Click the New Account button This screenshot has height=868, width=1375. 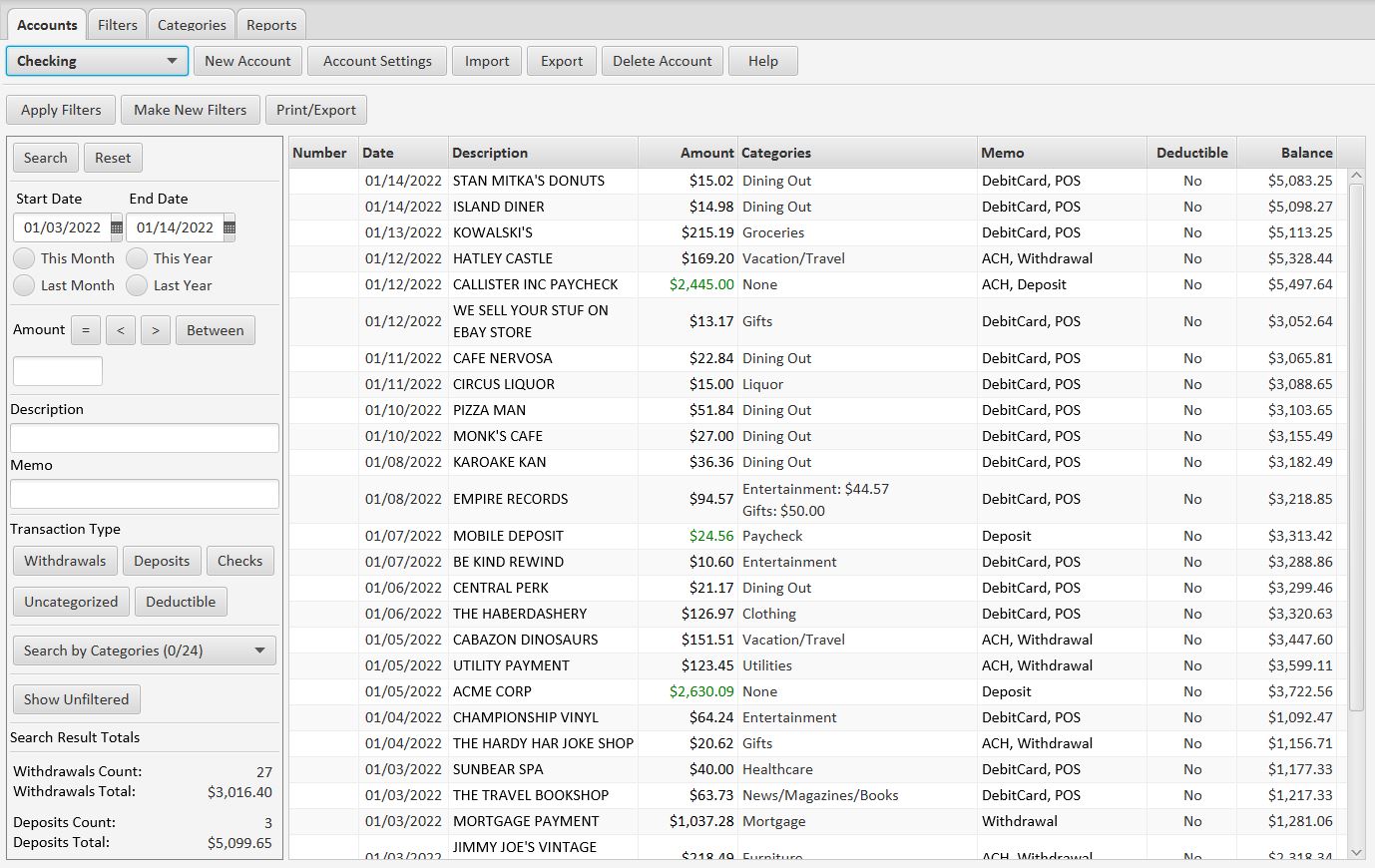point(247,61)
